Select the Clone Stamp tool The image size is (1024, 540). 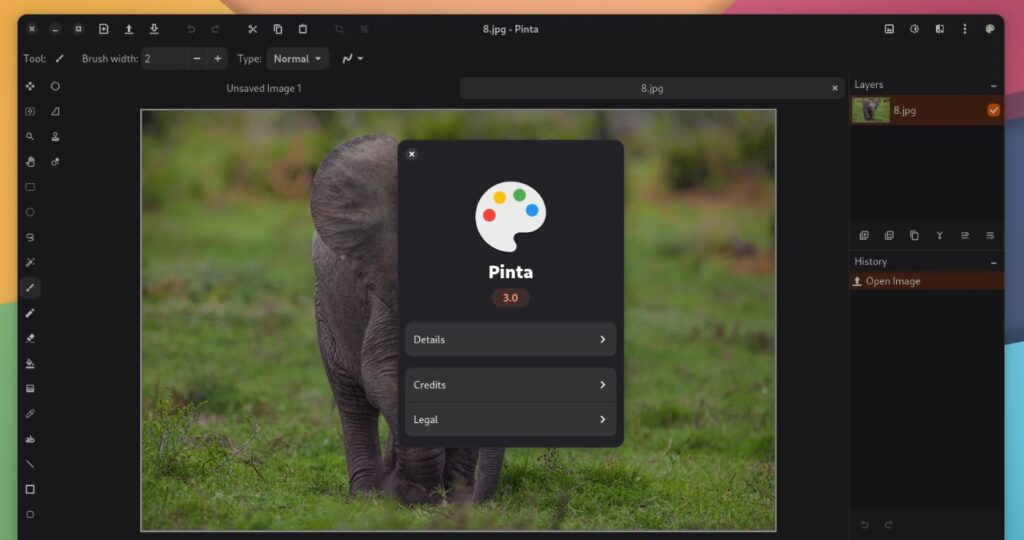(56, 136)
